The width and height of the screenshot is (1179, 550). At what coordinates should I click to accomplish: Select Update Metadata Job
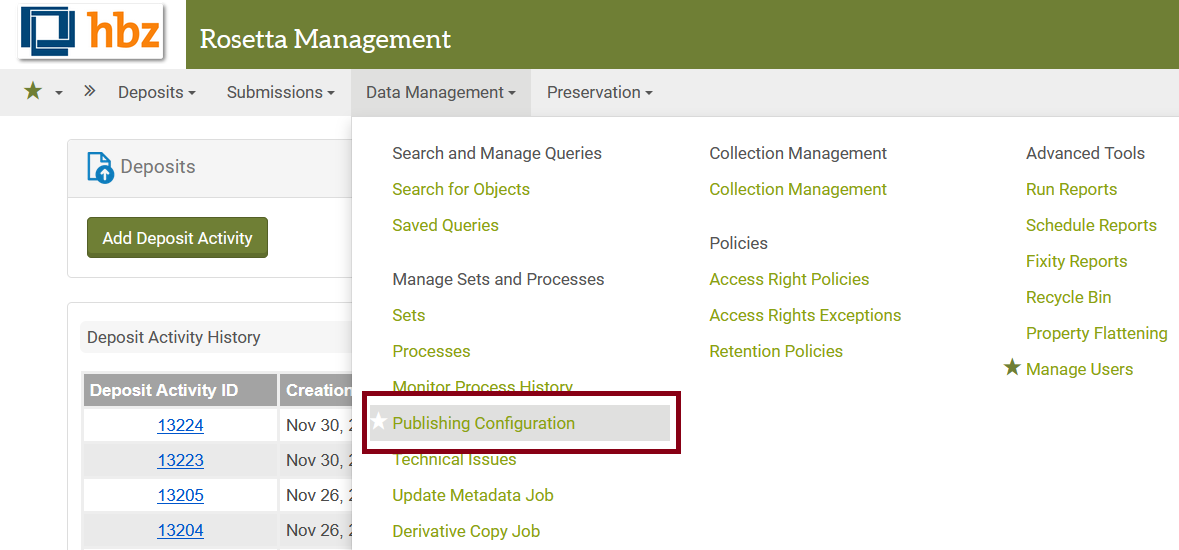(472, 495)
